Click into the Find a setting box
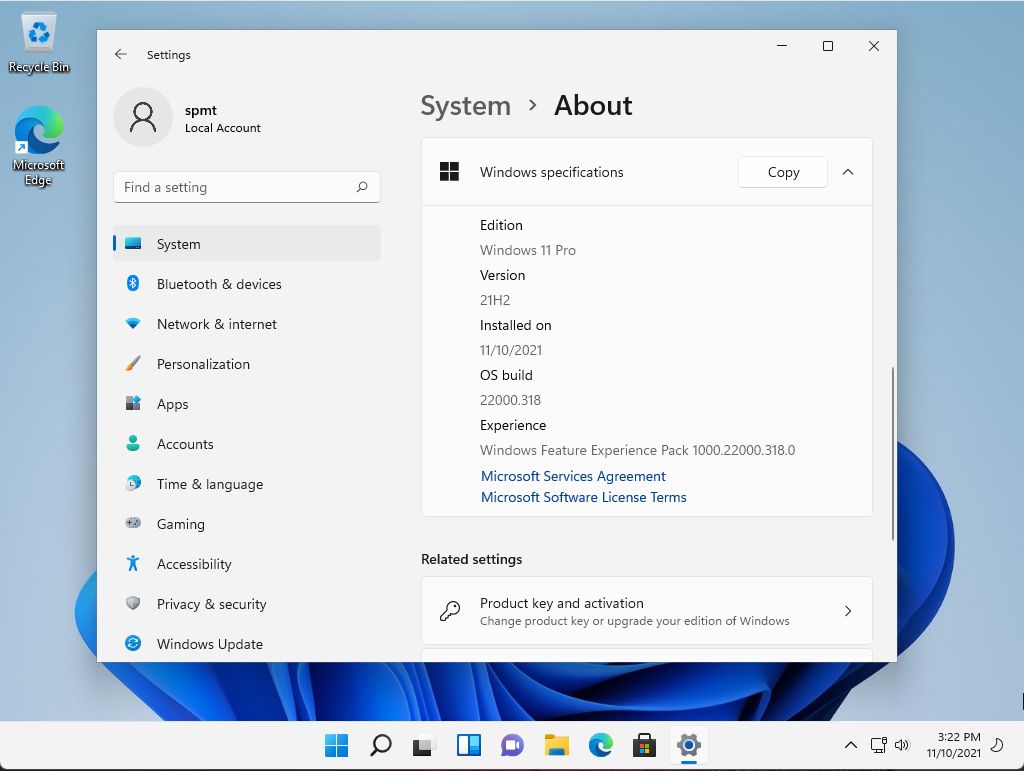Screen dimensions: 1024x771 [x=247, y=187]
